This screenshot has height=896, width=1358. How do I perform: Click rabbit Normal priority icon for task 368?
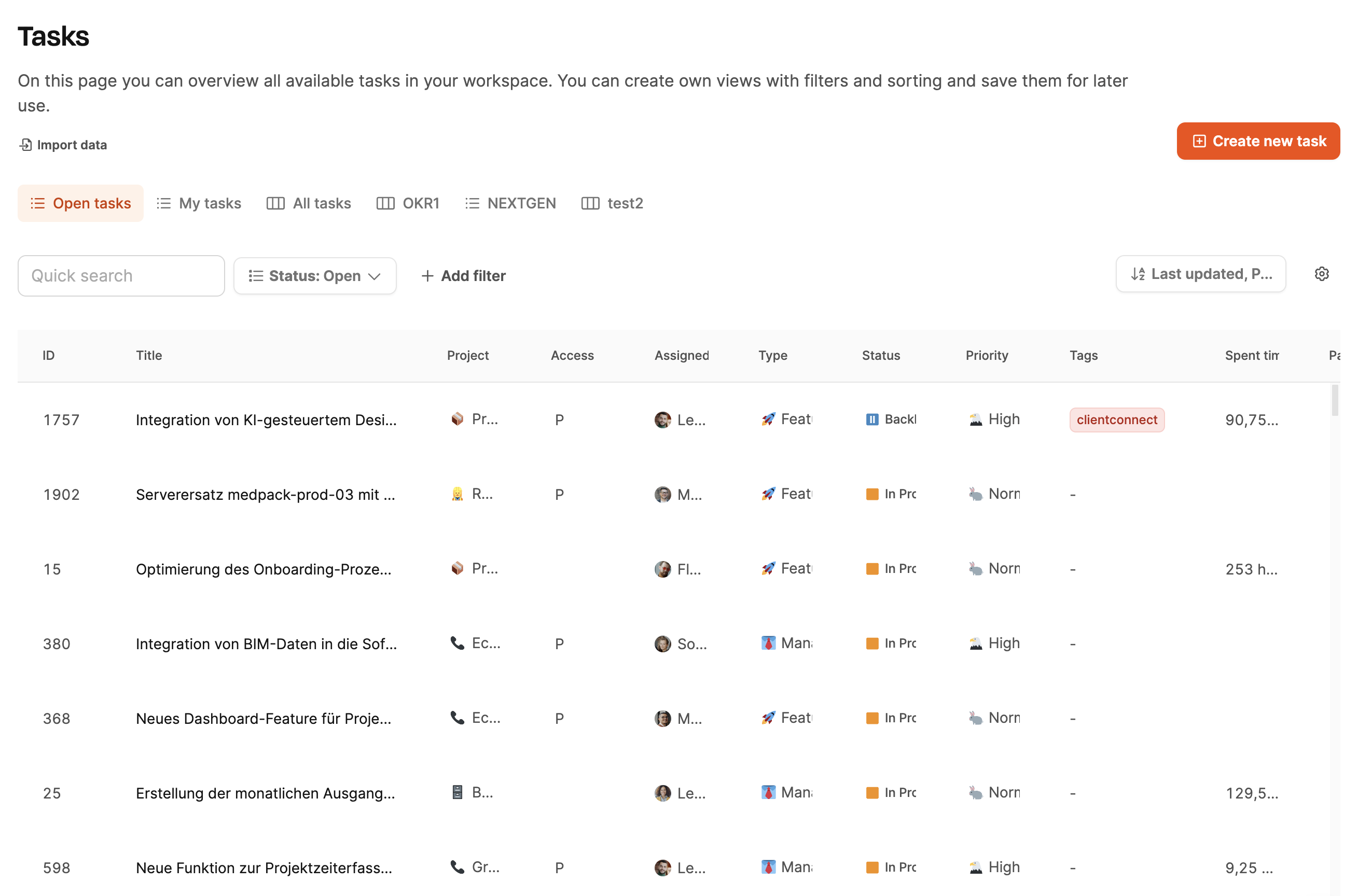point(975,718)
